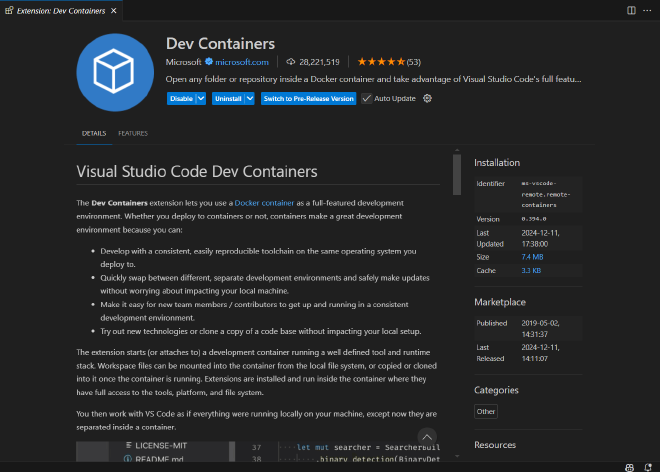
Task: Open the Docker container link
Action: pos(264,203)
